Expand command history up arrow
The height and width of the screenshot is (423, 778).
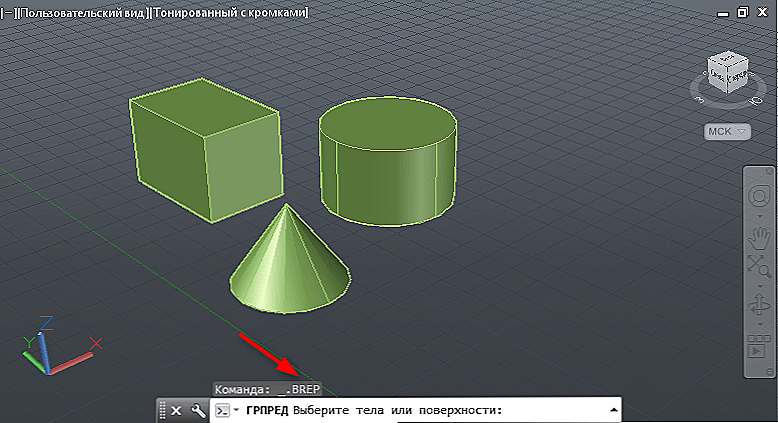click(614, 410)
